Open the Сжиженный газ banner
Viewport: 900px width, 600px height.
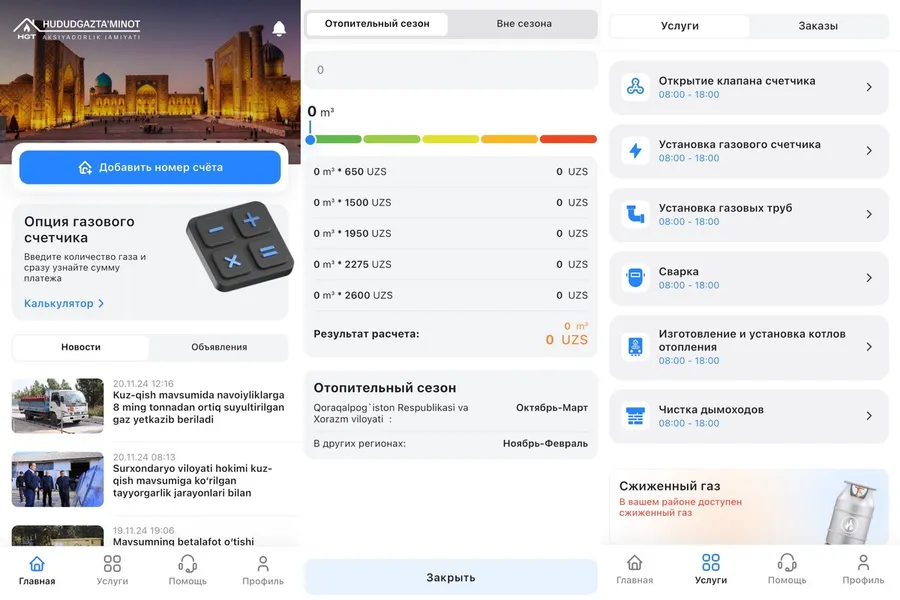point(748,507)
